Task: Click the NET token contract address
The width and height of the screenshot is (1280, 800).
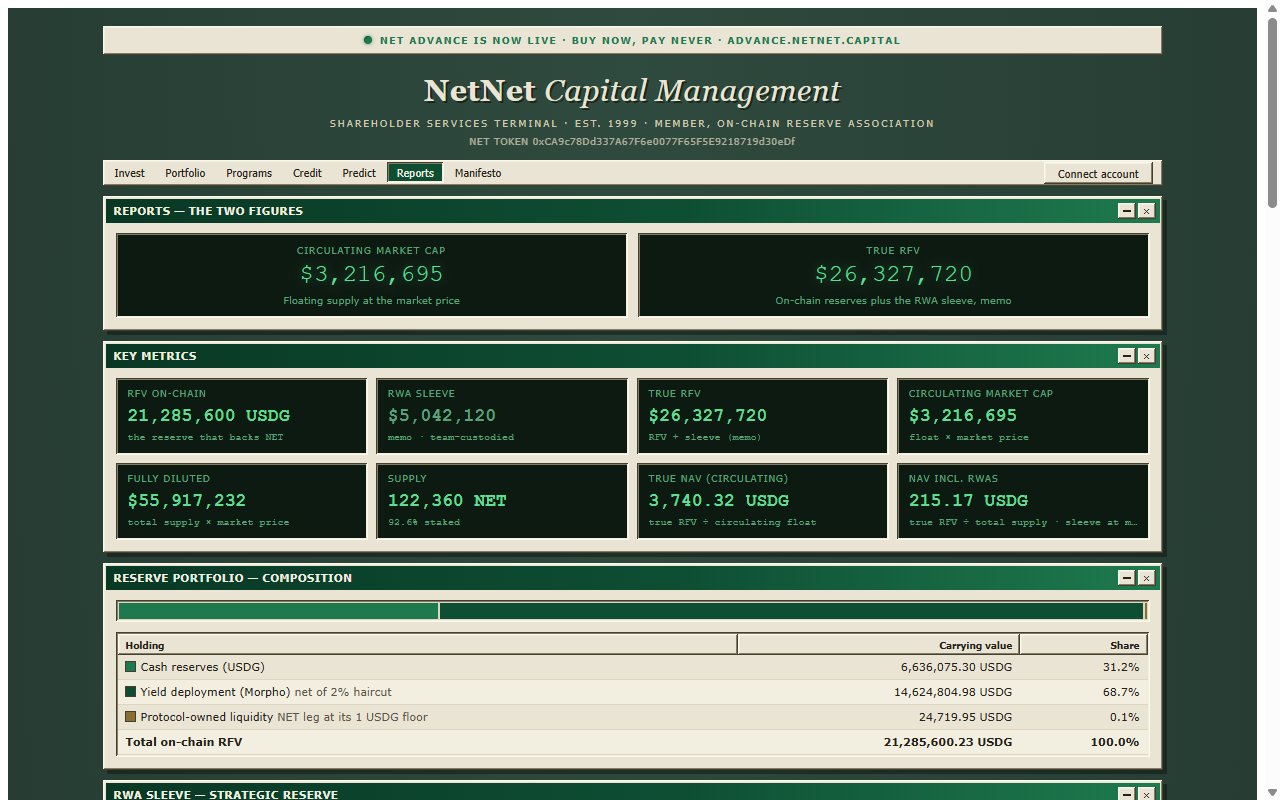Action: click(663, 142)
